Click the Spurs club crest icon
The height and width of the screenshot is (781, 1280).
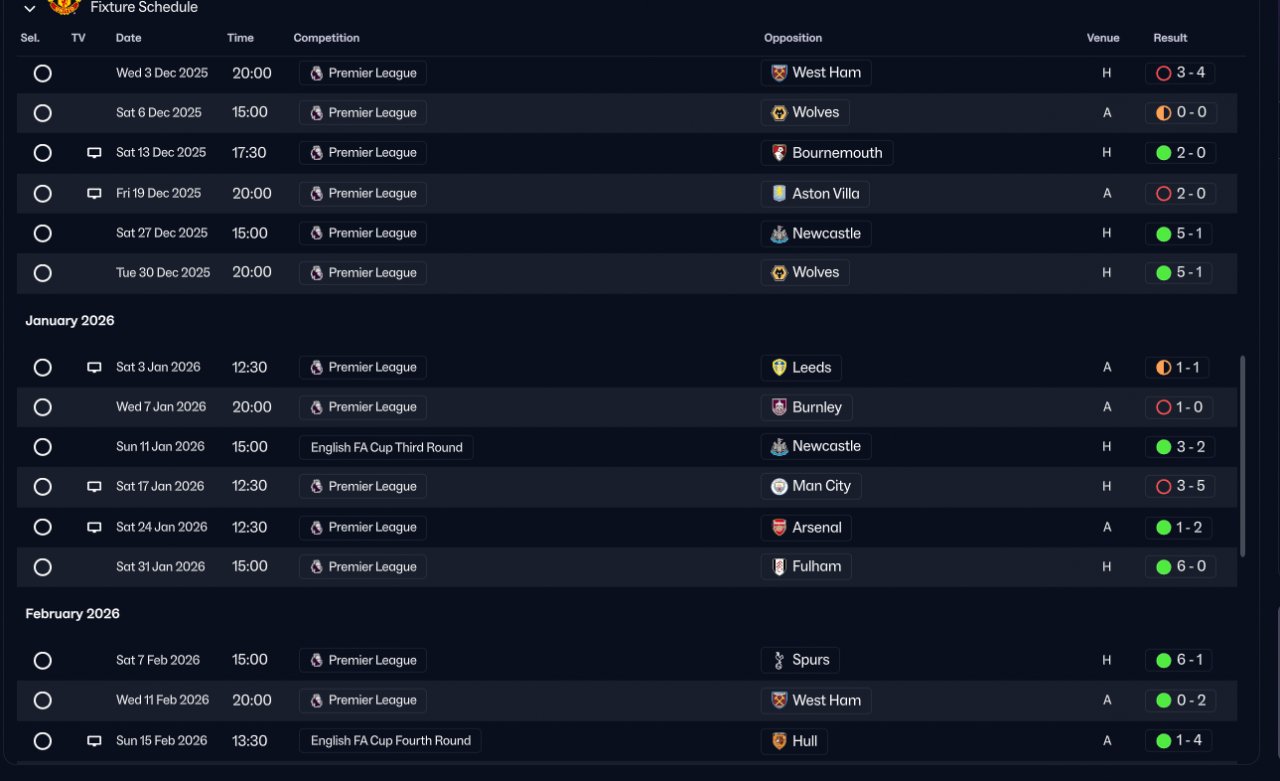(779, 660)
